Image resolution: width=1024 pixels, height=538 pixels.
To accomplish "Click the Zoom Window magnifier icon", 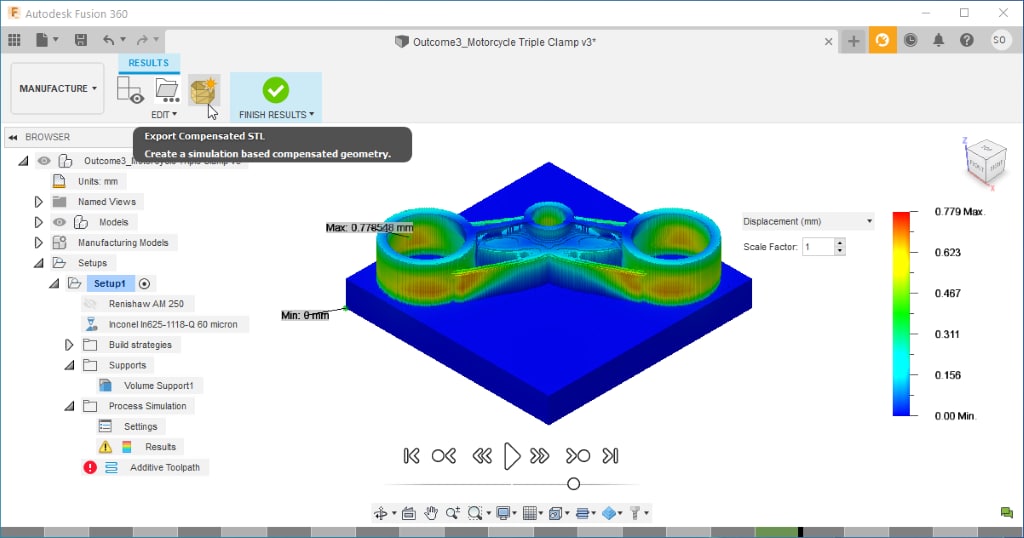I will pyautogui.click(x=475, y=513).
